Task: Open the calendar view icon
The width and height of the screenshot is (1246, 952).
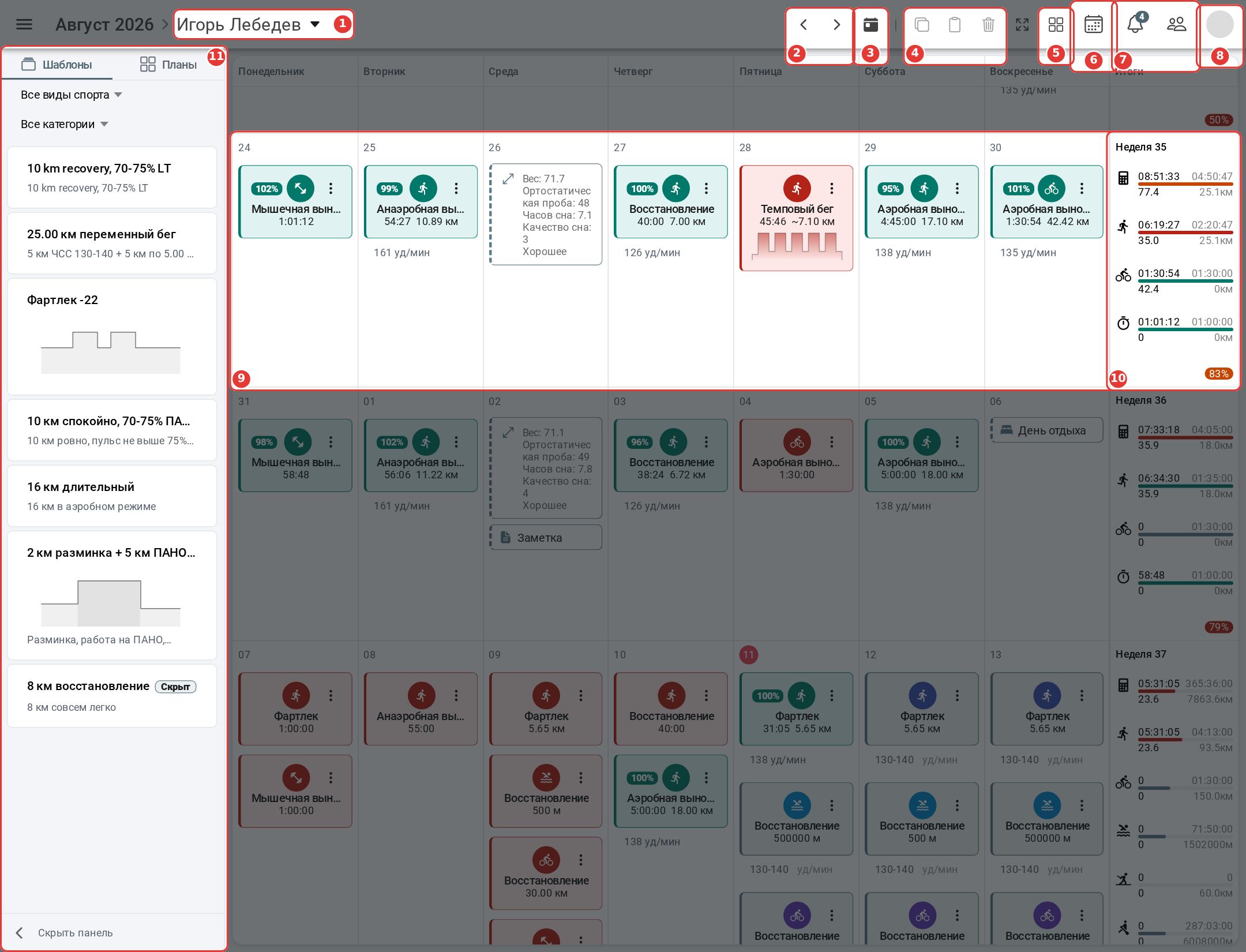Action: [x=1093, y=24]
